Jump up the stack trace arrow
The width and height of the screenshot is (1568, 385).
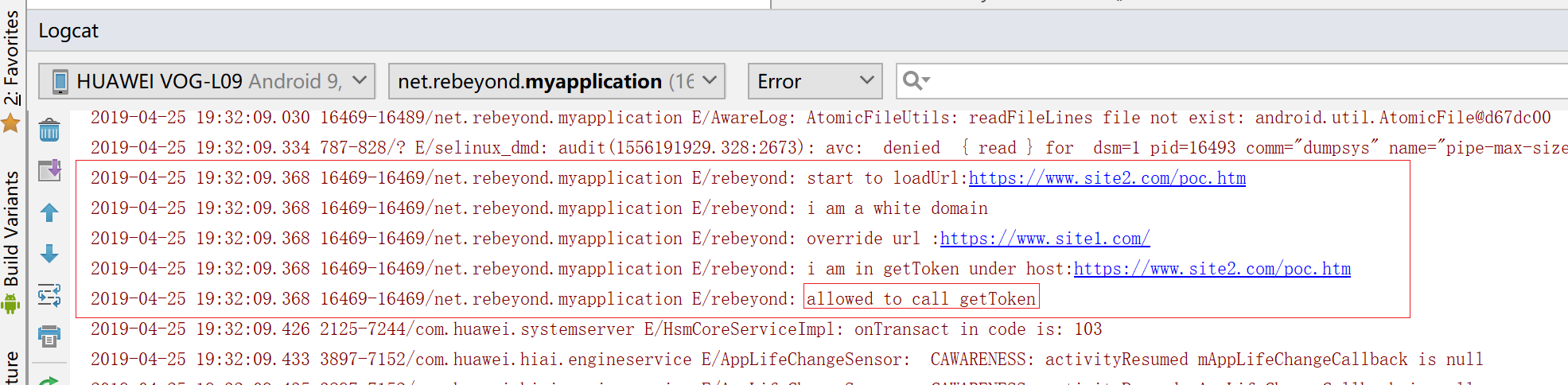[x=49, y=212]
